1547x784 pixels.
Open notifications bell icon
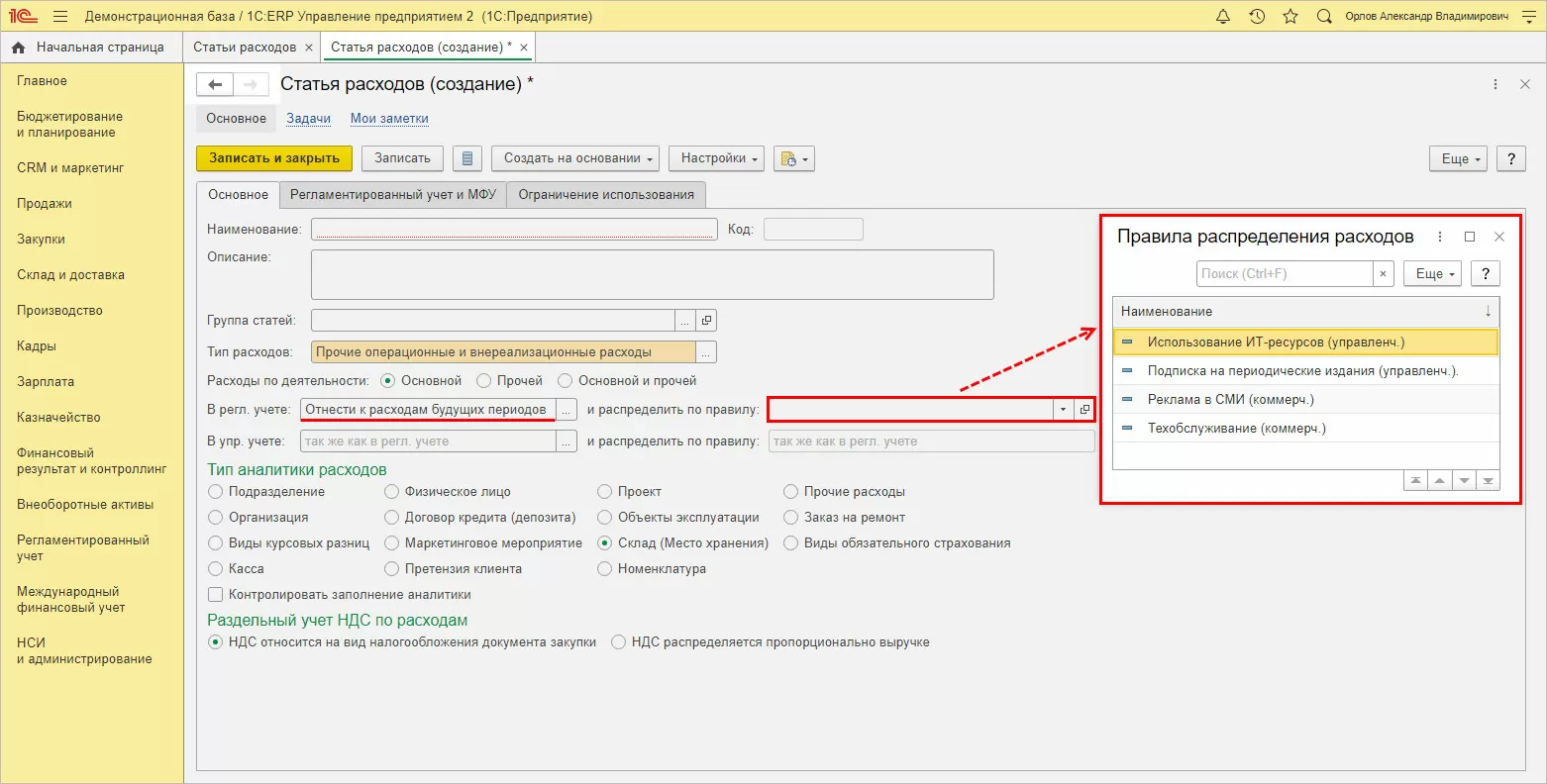tap(1223, 17)
